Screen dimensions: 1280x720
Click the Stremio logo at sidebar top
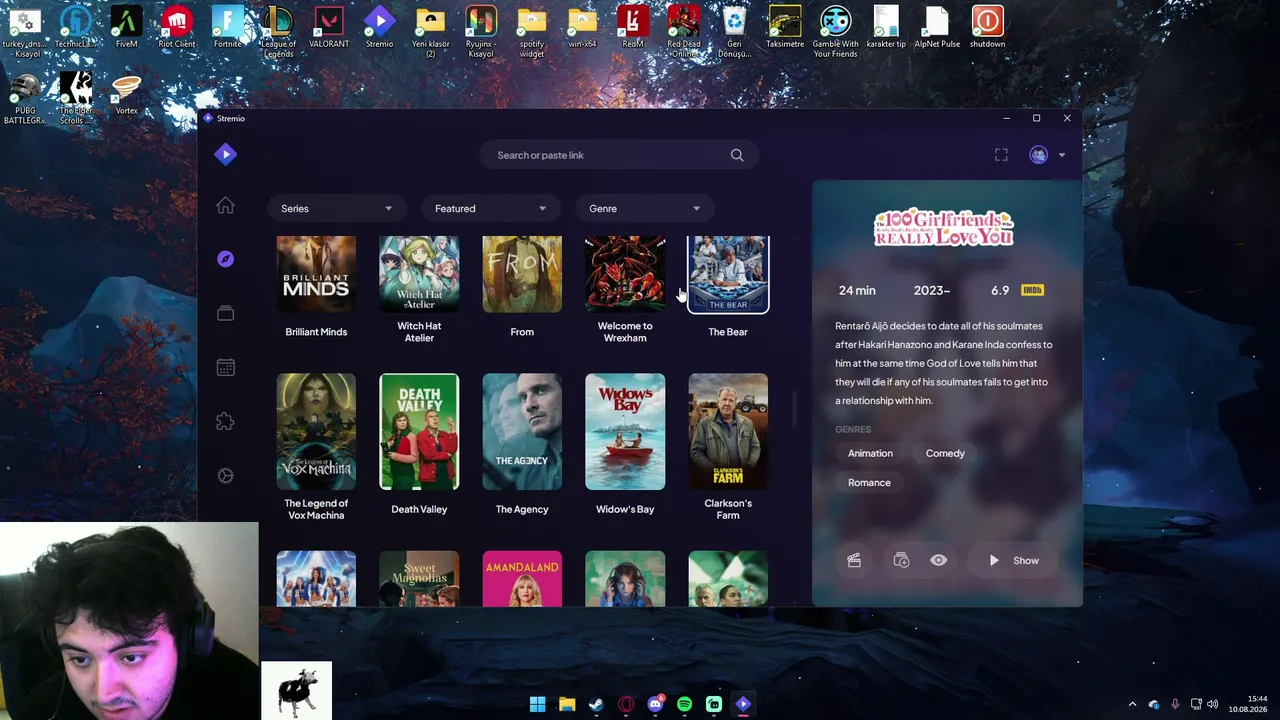(225, 154)
